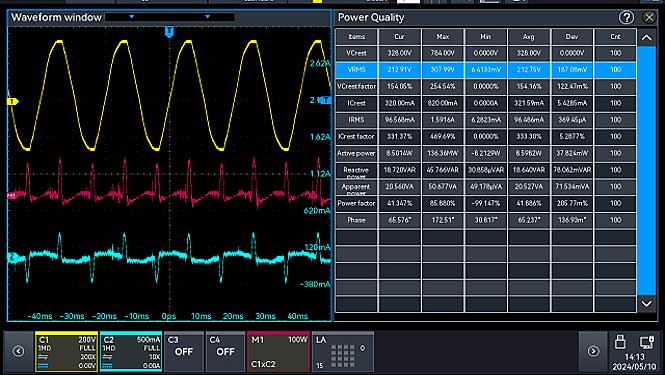
Task: Select the VCrest factor row label
Action: pos(356,86)
